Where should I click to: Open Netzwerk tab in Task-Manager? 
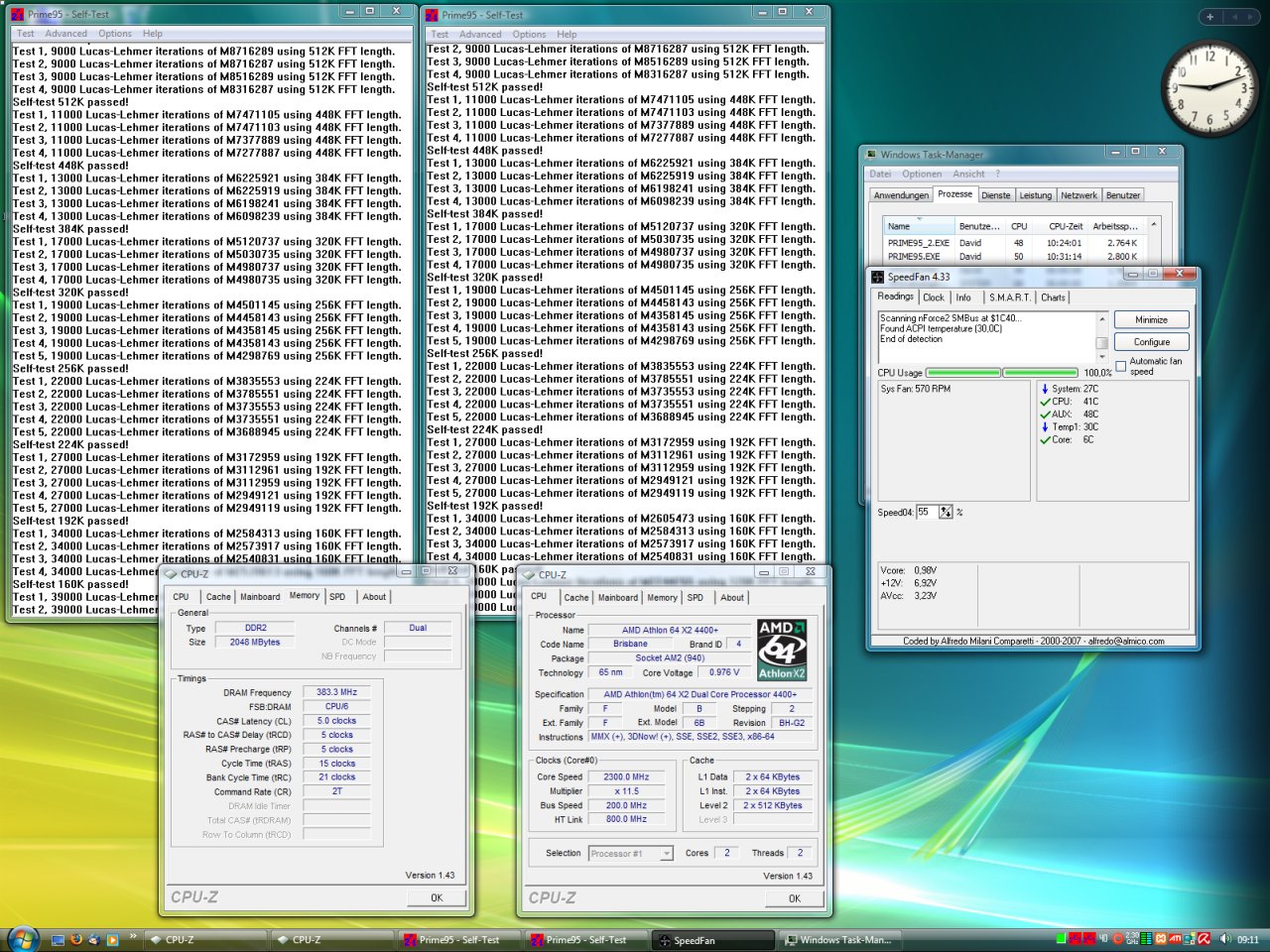pyautogui.click(x=1079, y=195)
